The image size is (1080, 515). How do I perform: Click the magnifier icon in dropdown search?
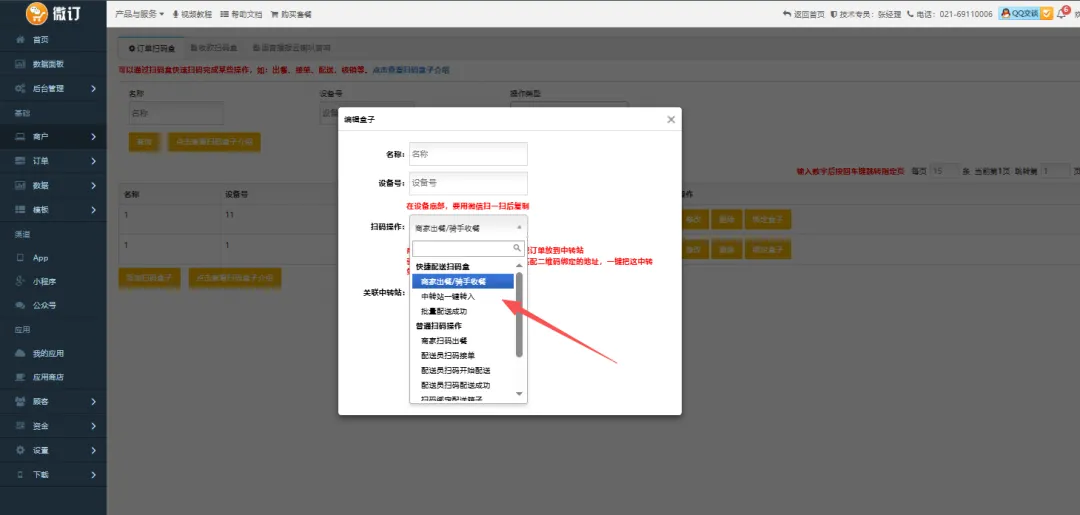(x=517, y=248)
